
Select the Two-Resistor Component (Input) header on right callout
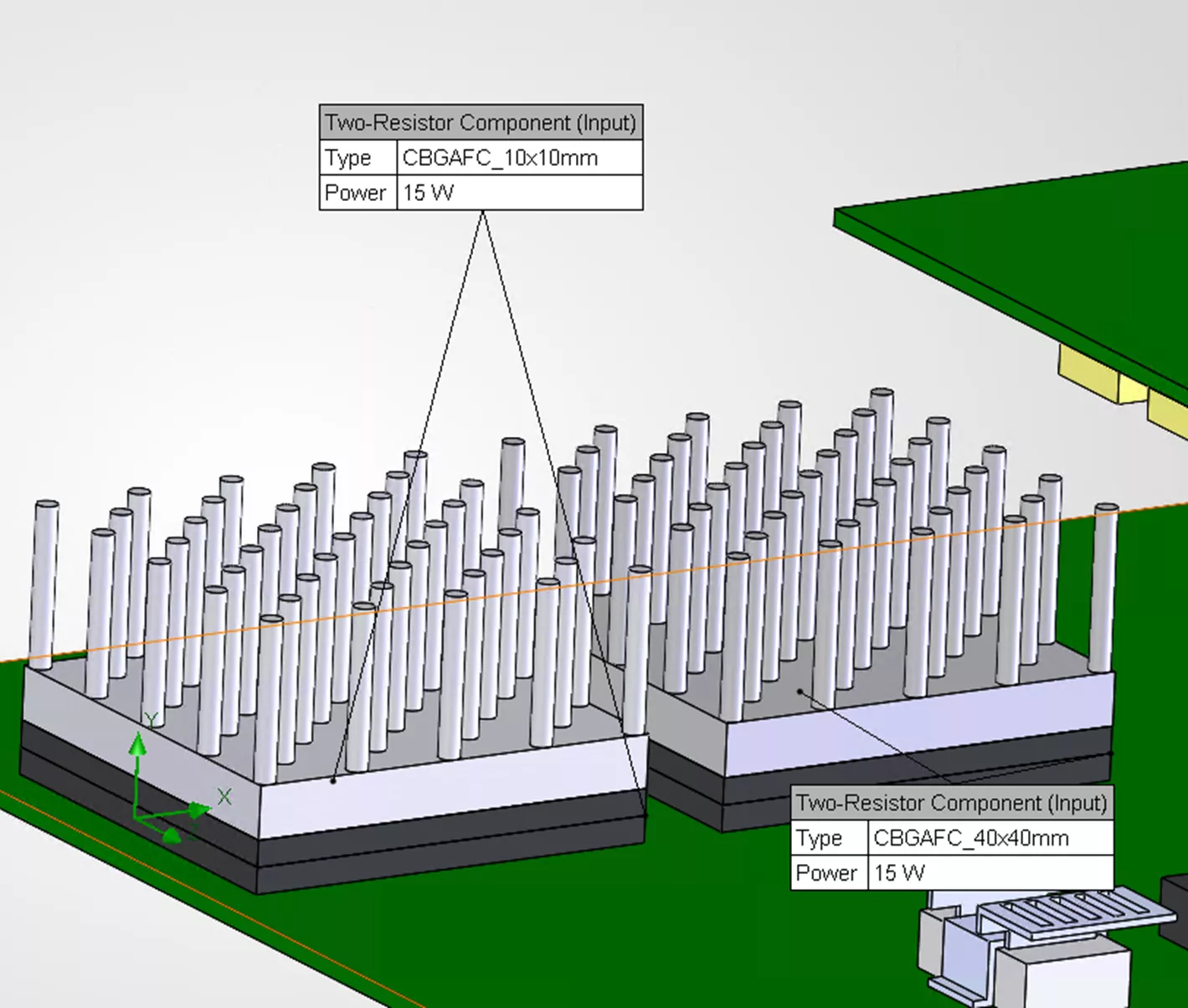tap(952, 802)
